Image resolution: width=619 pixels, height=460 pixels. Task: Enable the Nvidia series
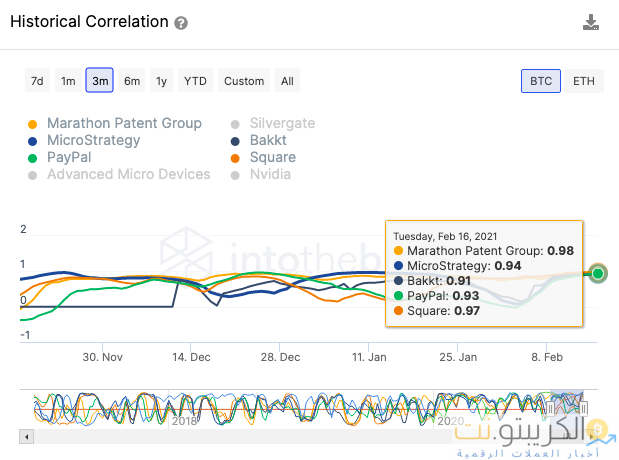pos(271,174)
